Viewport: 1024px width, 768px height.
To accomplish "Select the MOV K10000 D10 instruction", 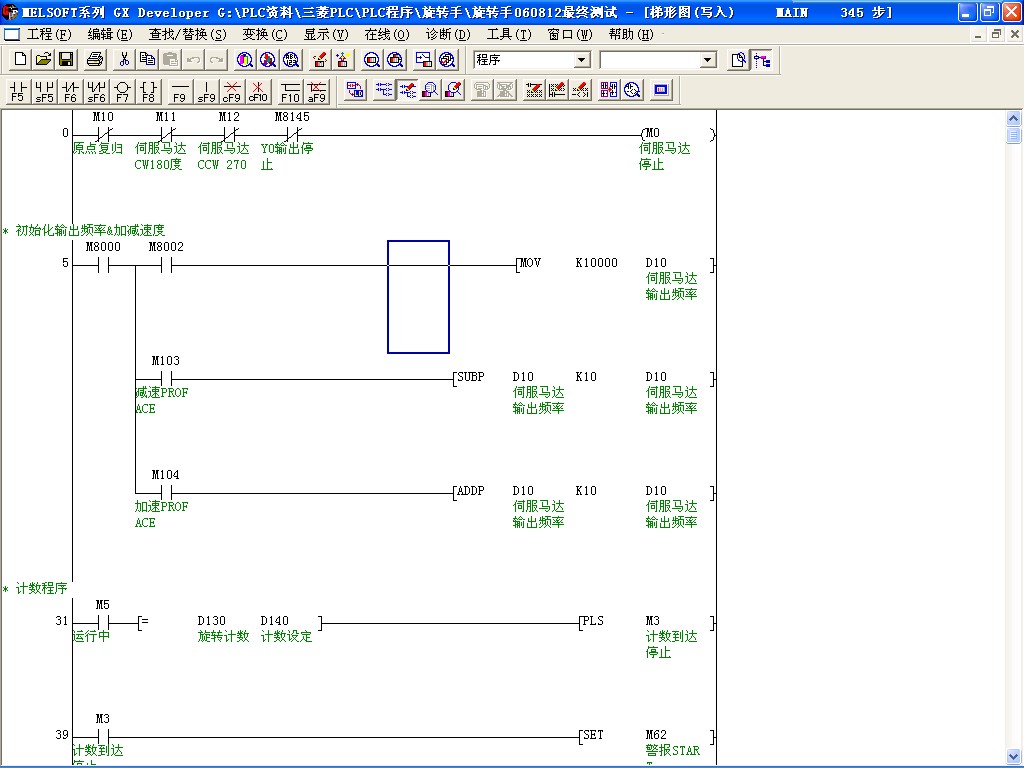I will tap(615, 264).
